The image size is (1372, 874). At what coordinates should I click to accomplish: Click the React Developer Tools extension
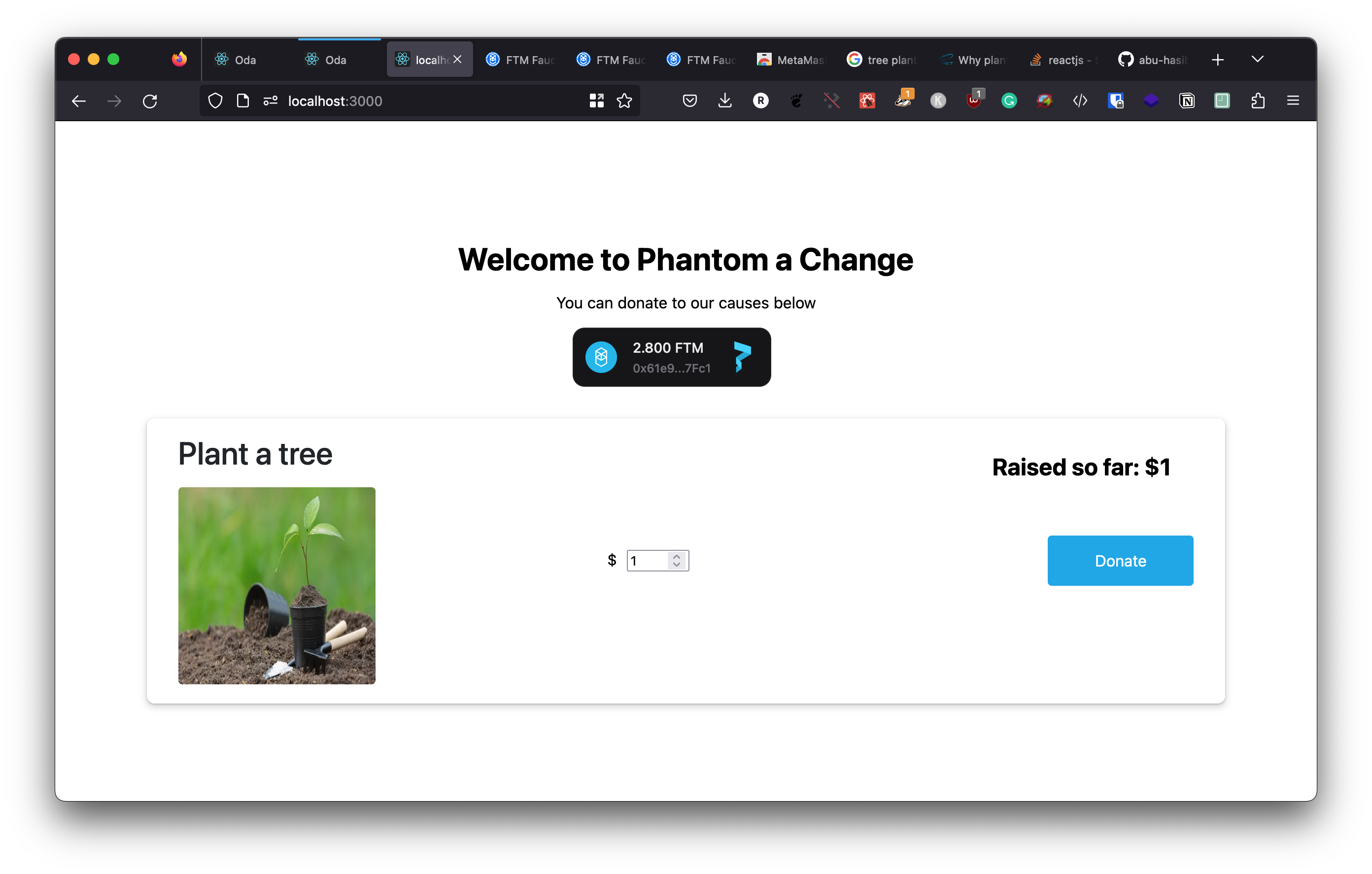(x=867, y=101)
